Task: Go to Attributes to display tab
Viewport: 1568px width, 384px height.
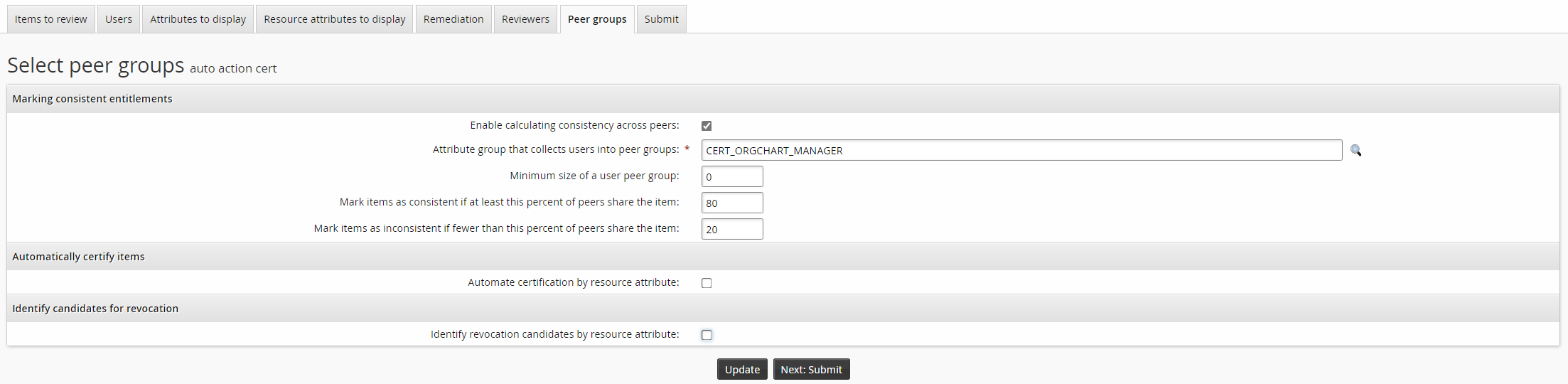Action: (x=198, y=19)
